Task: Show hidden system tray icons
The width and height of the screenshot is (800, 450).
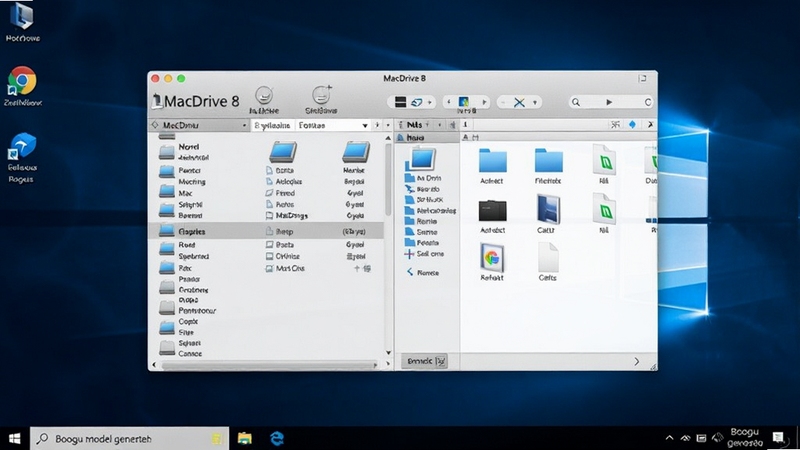Action: pos(669,438)
